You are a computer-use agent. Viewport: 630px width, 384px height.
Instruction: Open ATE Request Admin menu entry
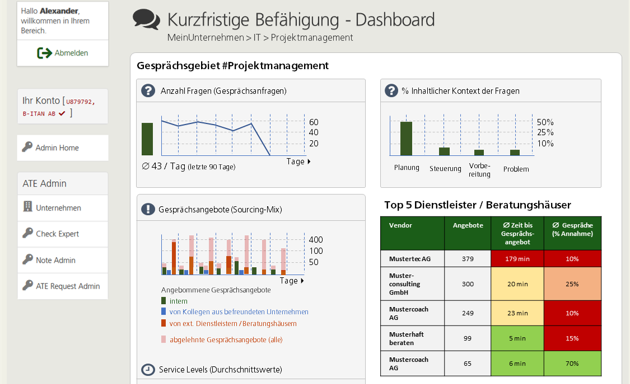[63, 286]
